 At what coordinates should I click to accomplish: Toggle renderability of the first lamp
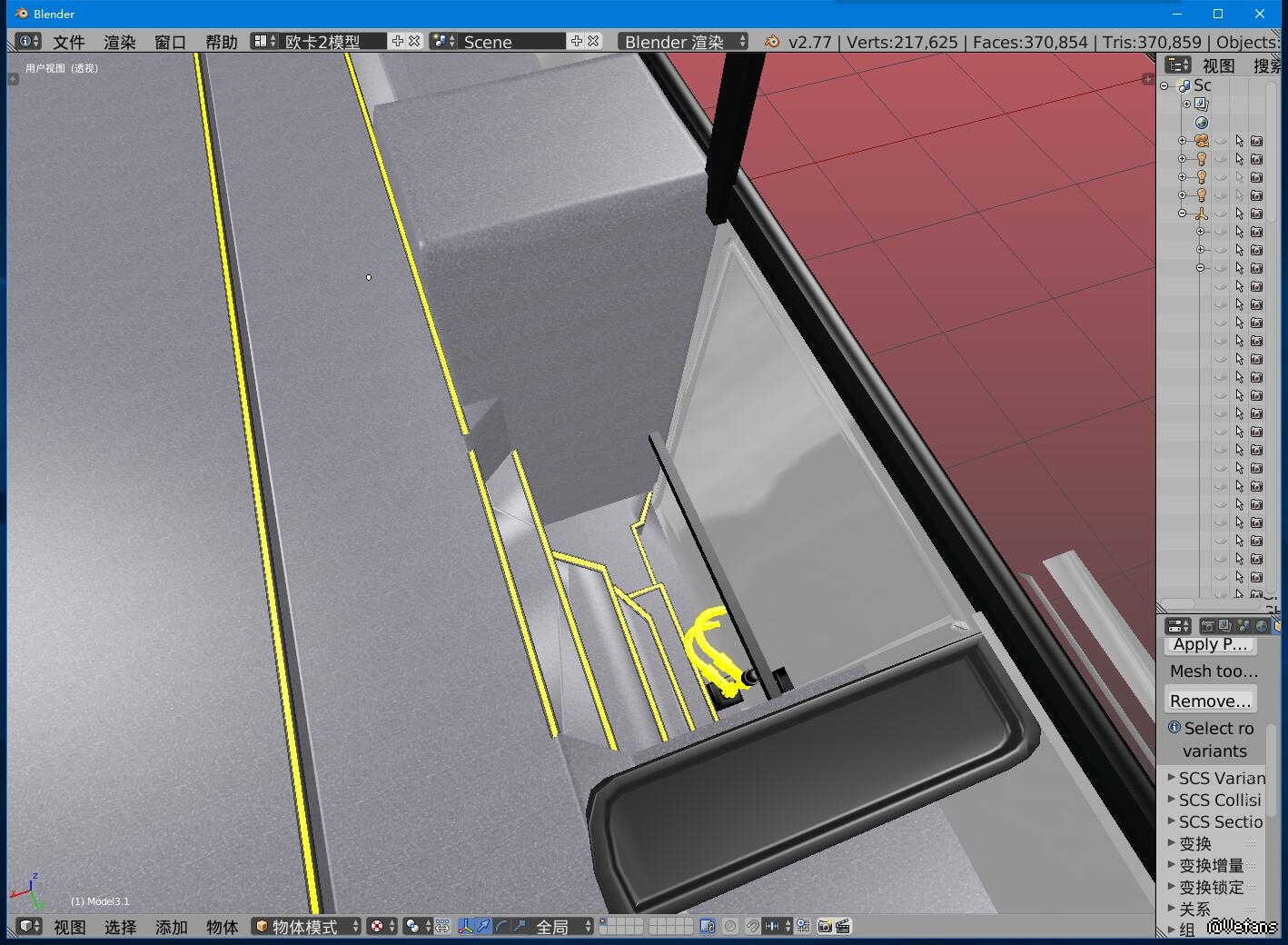point(1257,159)
